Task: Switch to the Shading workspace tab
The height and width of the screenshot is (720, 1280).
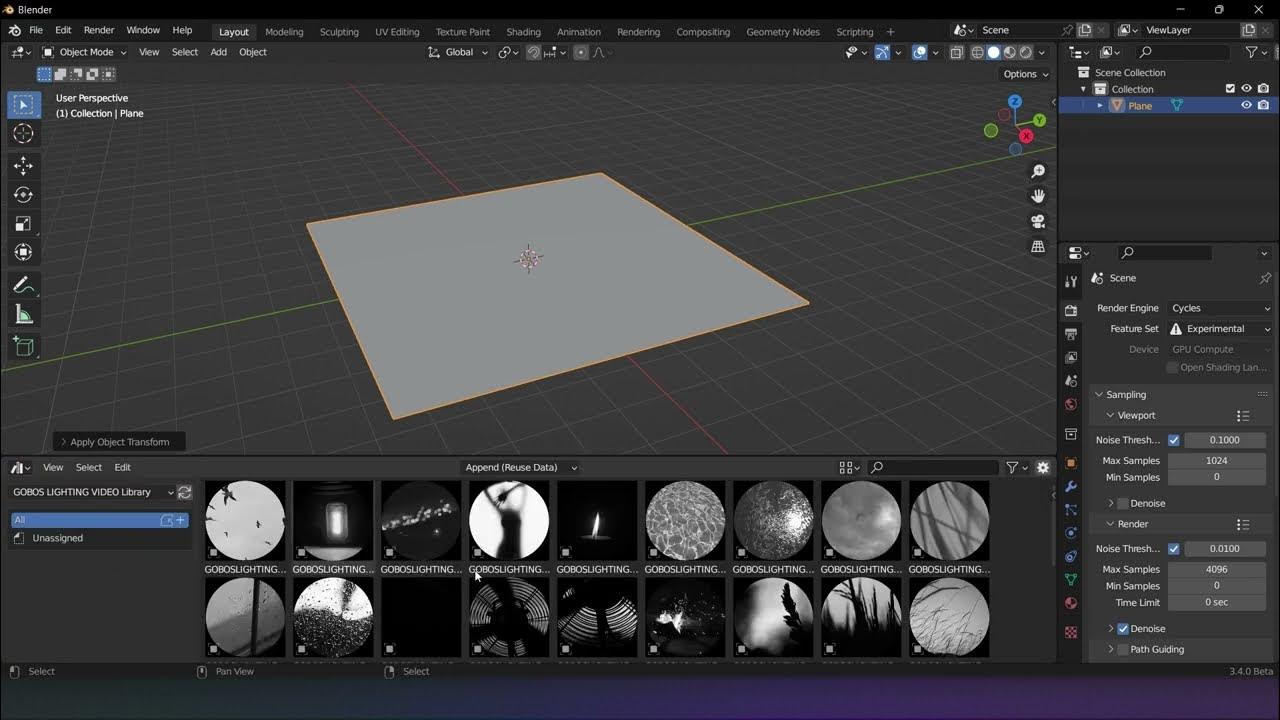Action: pos(523,32)
